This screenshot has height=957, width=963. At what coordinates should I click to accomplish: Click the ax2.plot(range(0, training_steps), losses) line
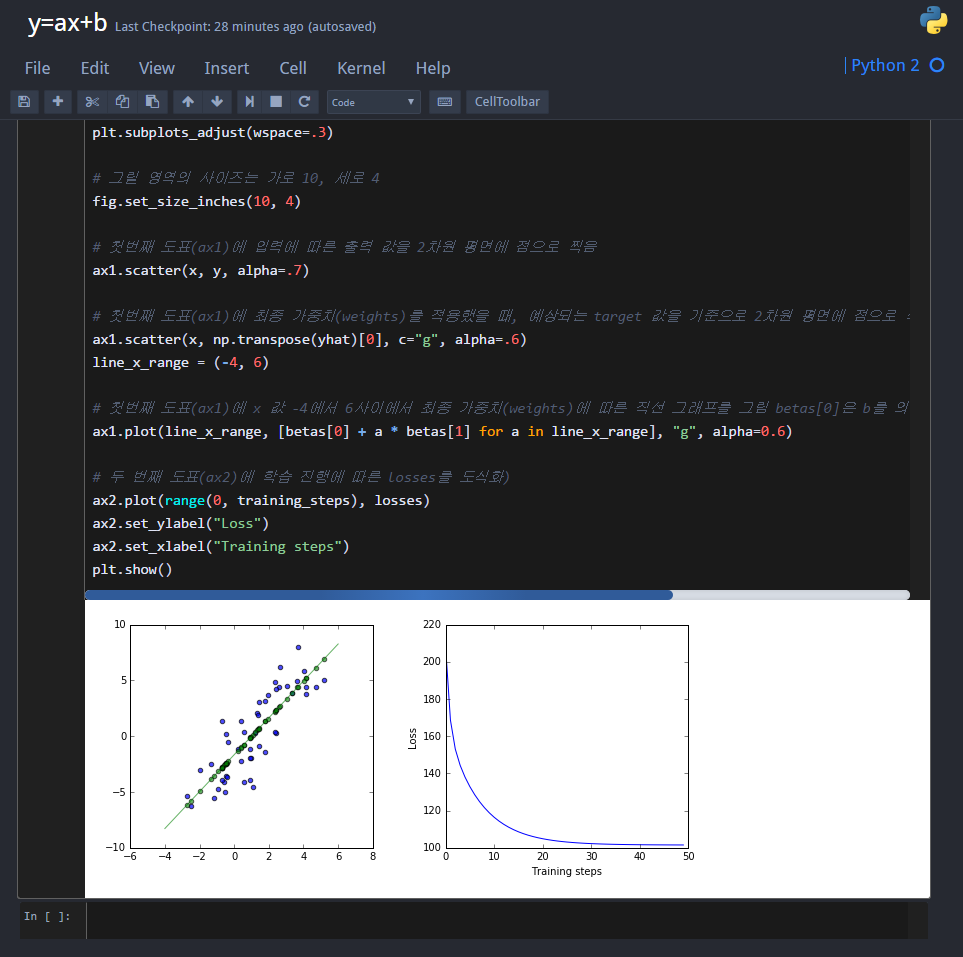261,501
